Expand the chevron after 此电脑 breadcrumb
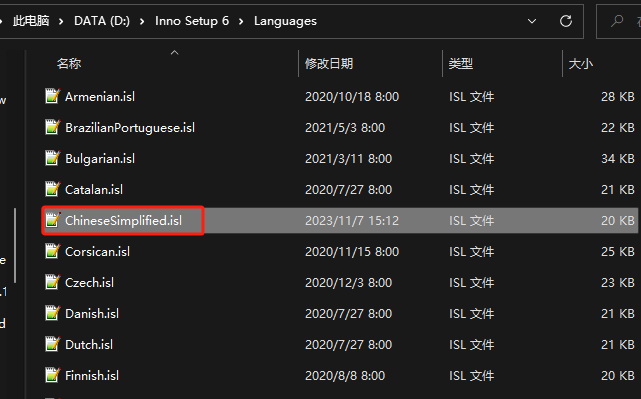641x399 pixels. pos(61,21)
